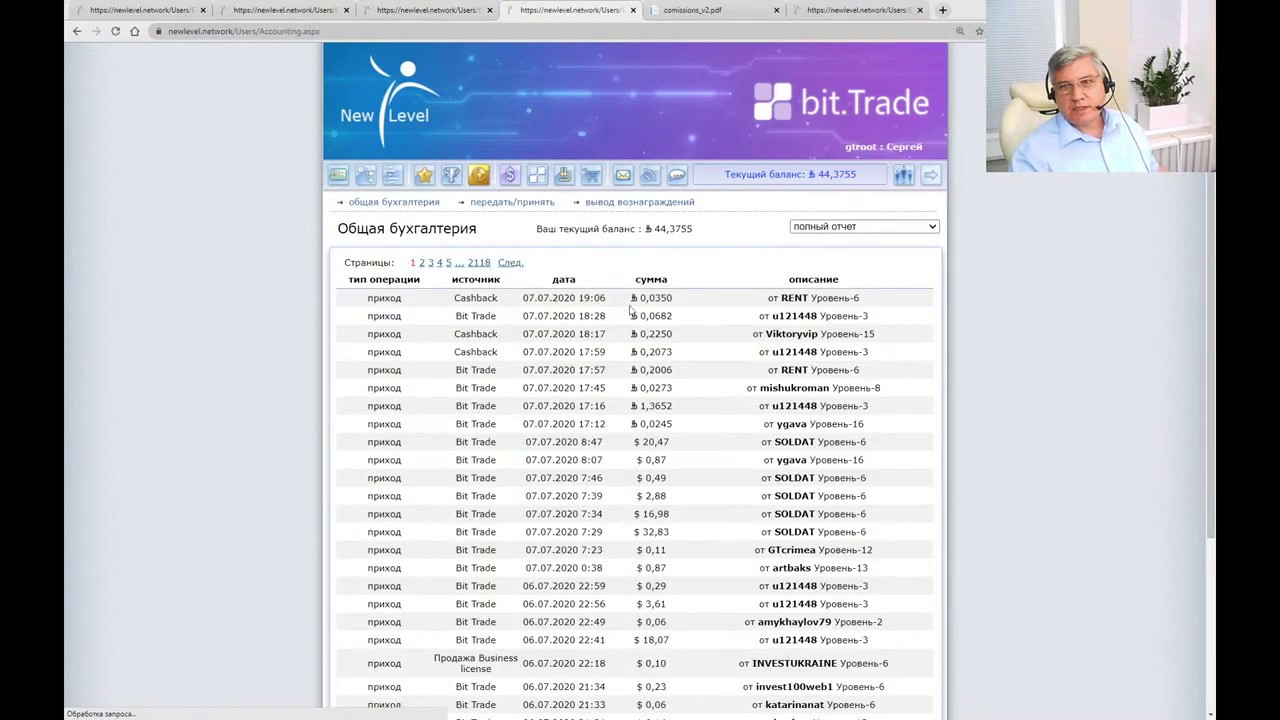The width and height of the screenshot is (1280, 720).
Task: Open the RSS feed icon
Action: point(650,175)
